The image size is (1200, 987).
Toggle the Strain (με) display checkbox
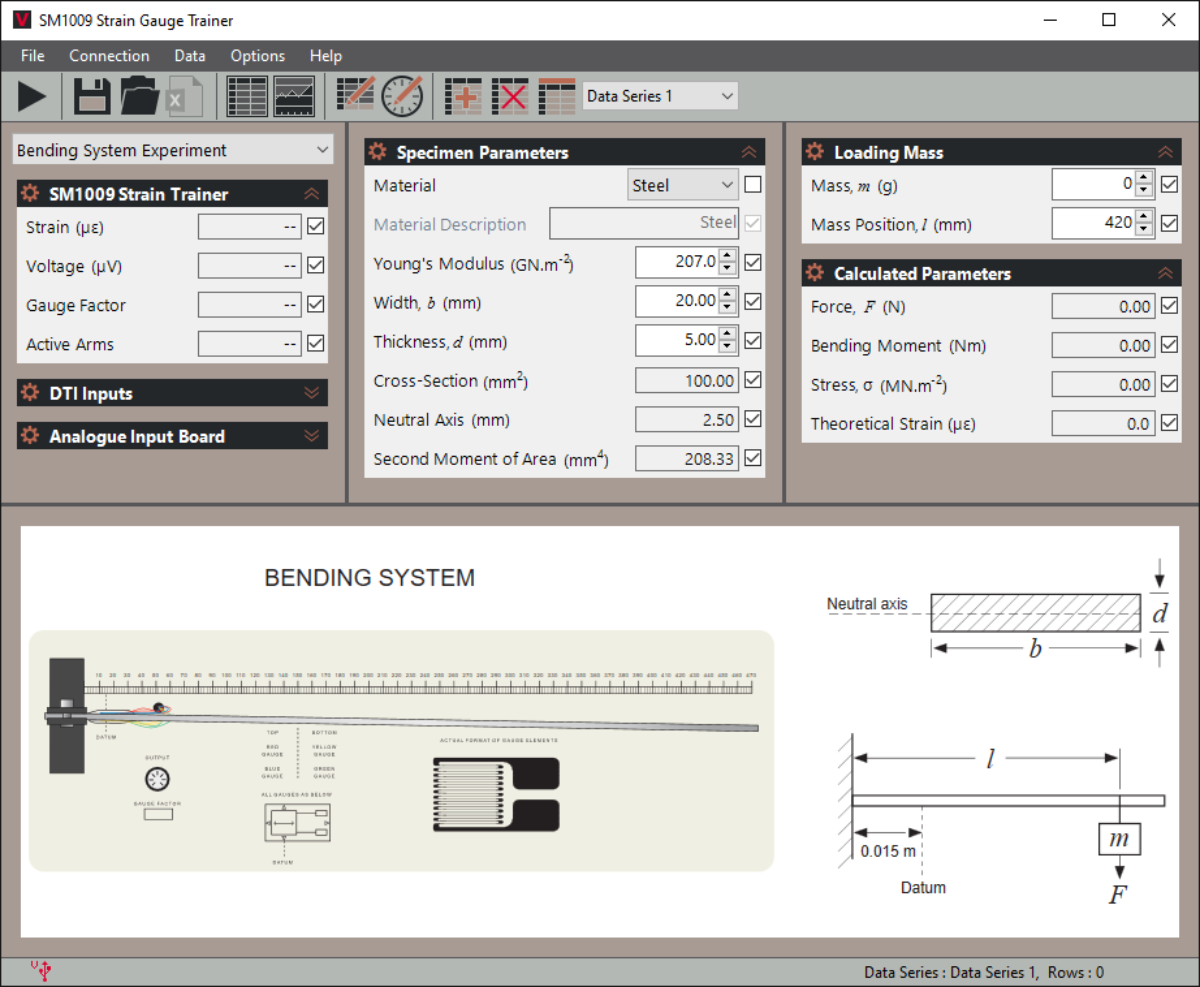[x=315, y=226]
